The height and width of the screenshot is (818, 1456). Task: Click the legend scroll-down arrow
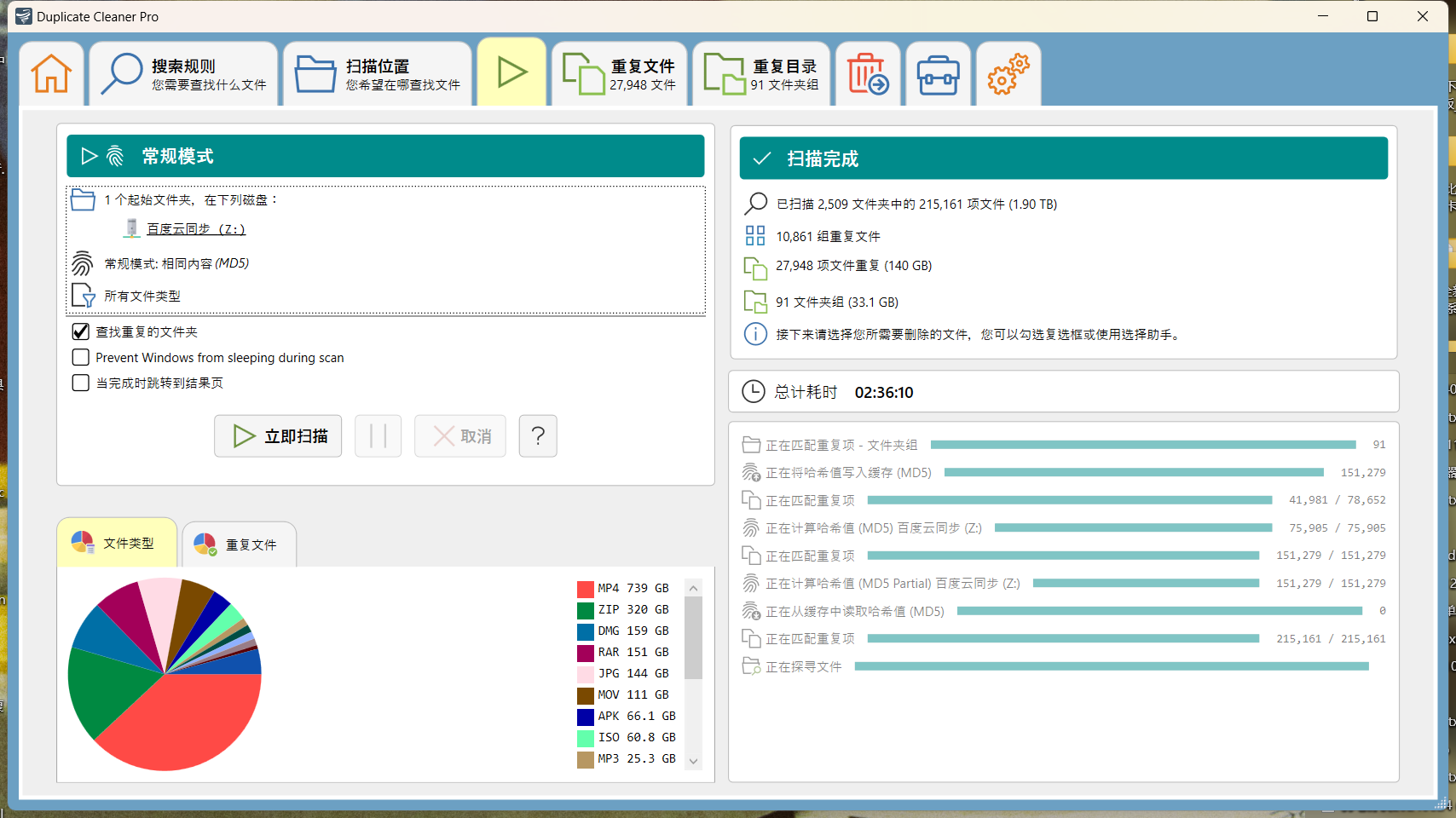point(694,761)
